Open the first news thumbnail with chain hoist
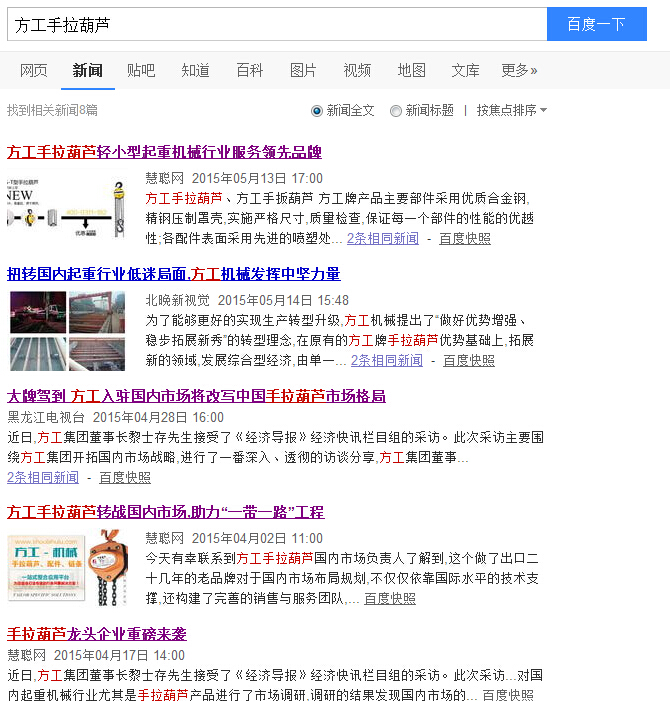This screenshot has width=670, height=701. click(x=67, y=207)
